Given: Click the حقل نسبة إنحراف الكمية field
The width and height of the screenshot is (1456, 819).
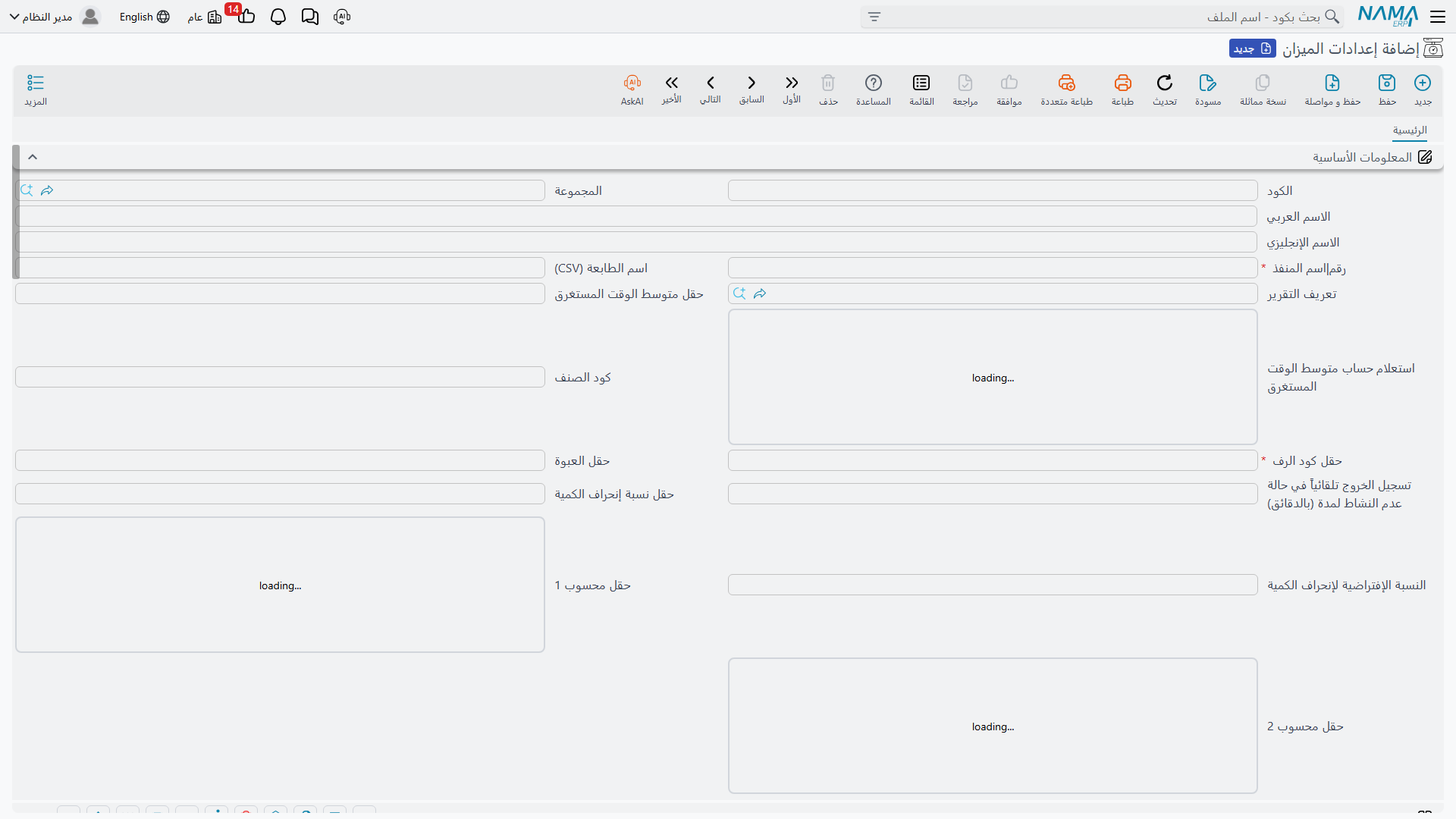Looking at the screenshot, I should click(x=280, y=494).
